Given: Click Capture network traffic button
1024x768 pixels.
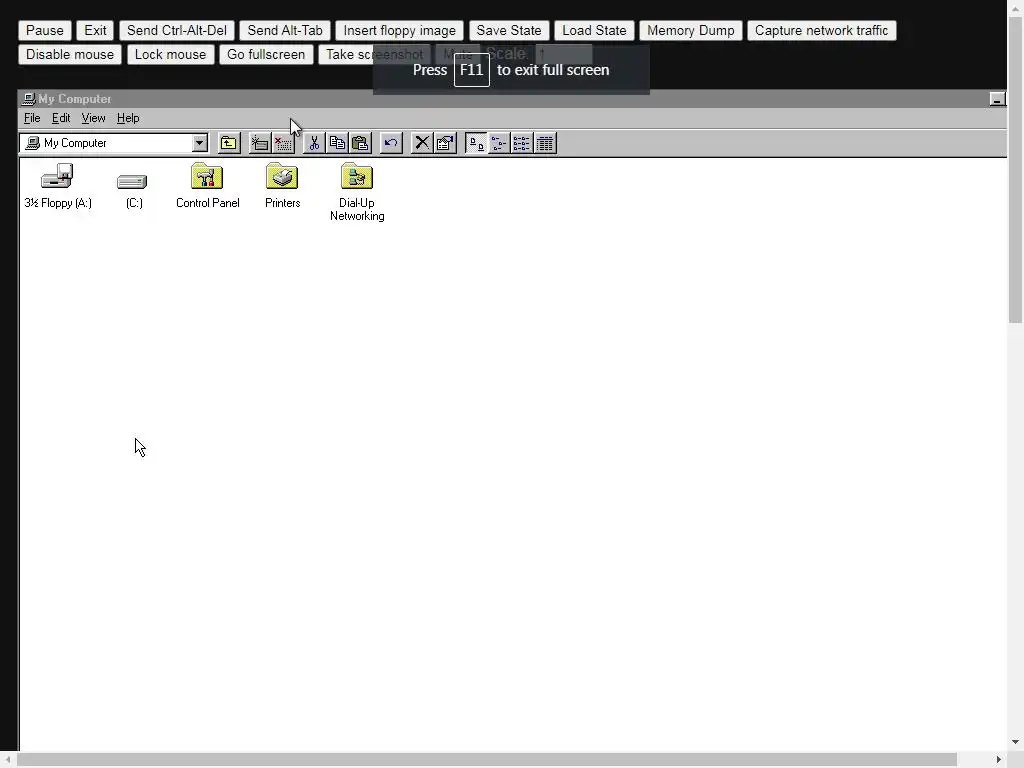Looking at the screenshot, I should coord(822,31).
